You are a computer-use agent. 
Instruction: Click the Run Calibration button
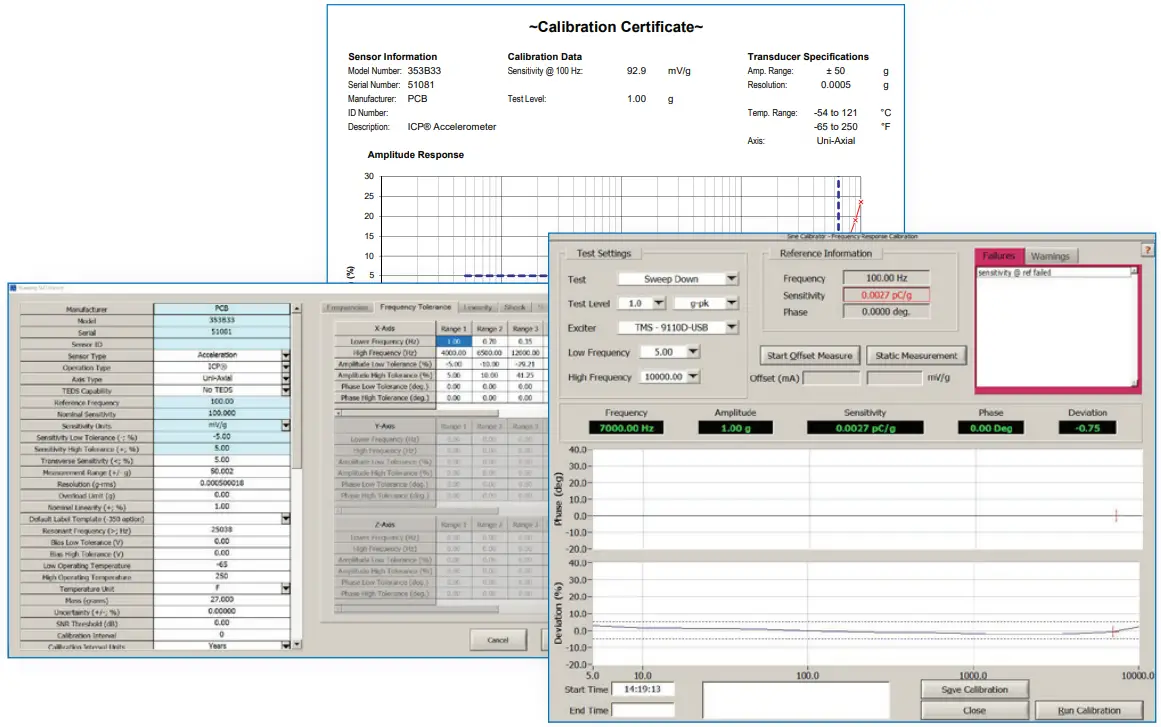tap(1092, 710)
